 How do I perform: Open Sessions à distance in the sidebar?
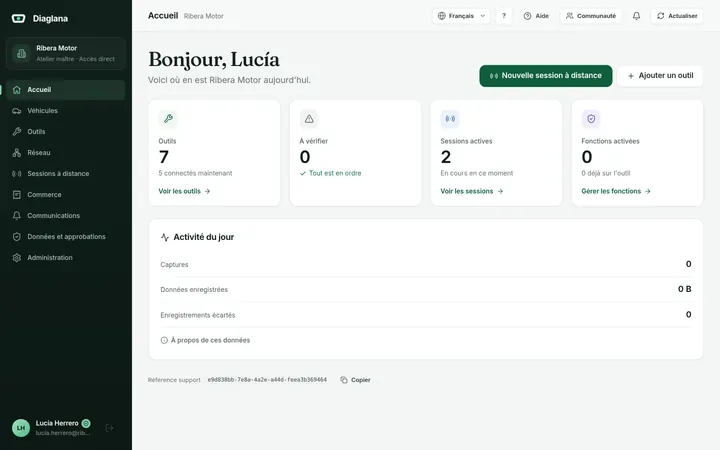66,174
